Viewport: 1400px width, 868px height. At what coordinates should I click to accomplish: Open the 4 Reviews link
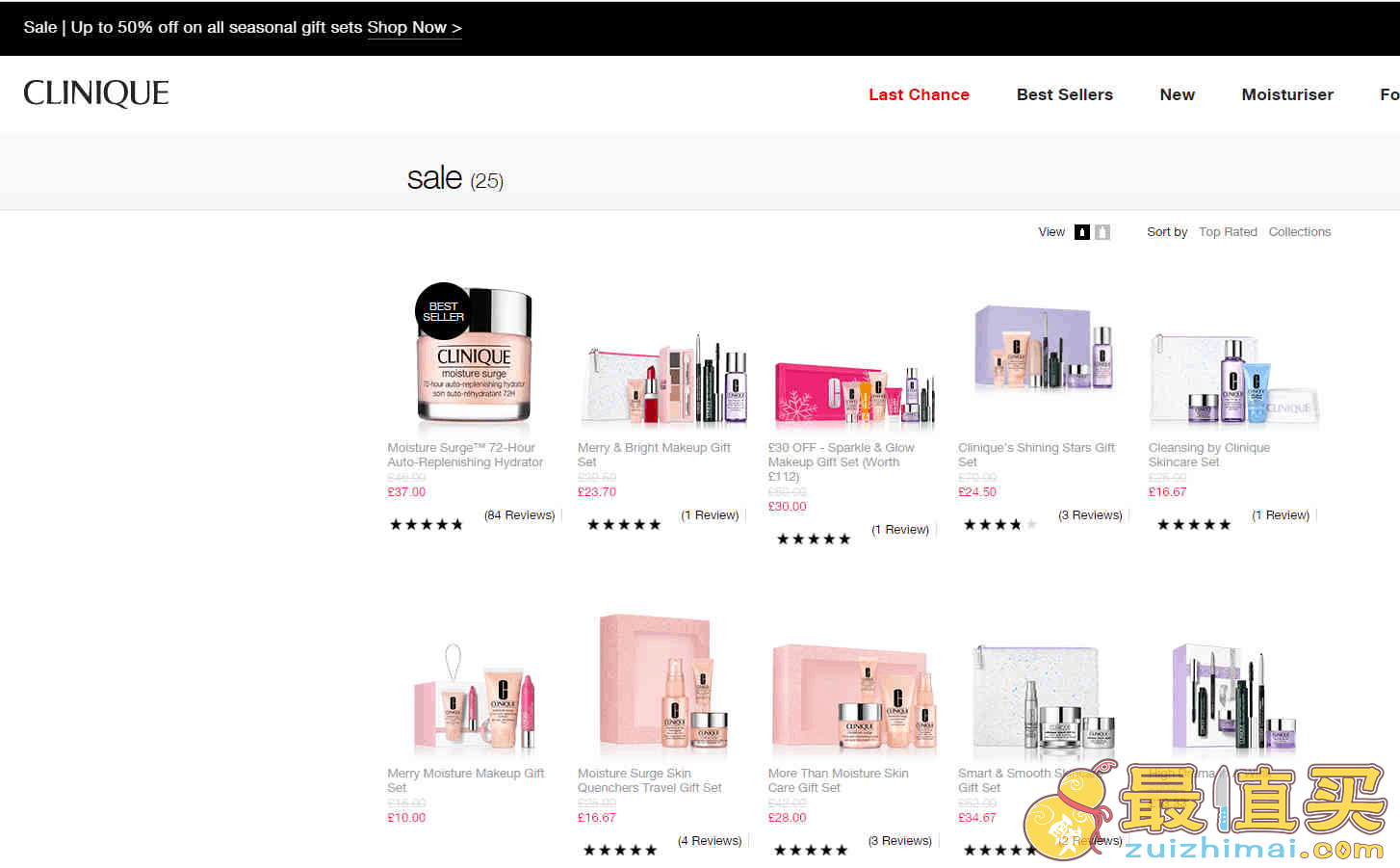[710, 841]
